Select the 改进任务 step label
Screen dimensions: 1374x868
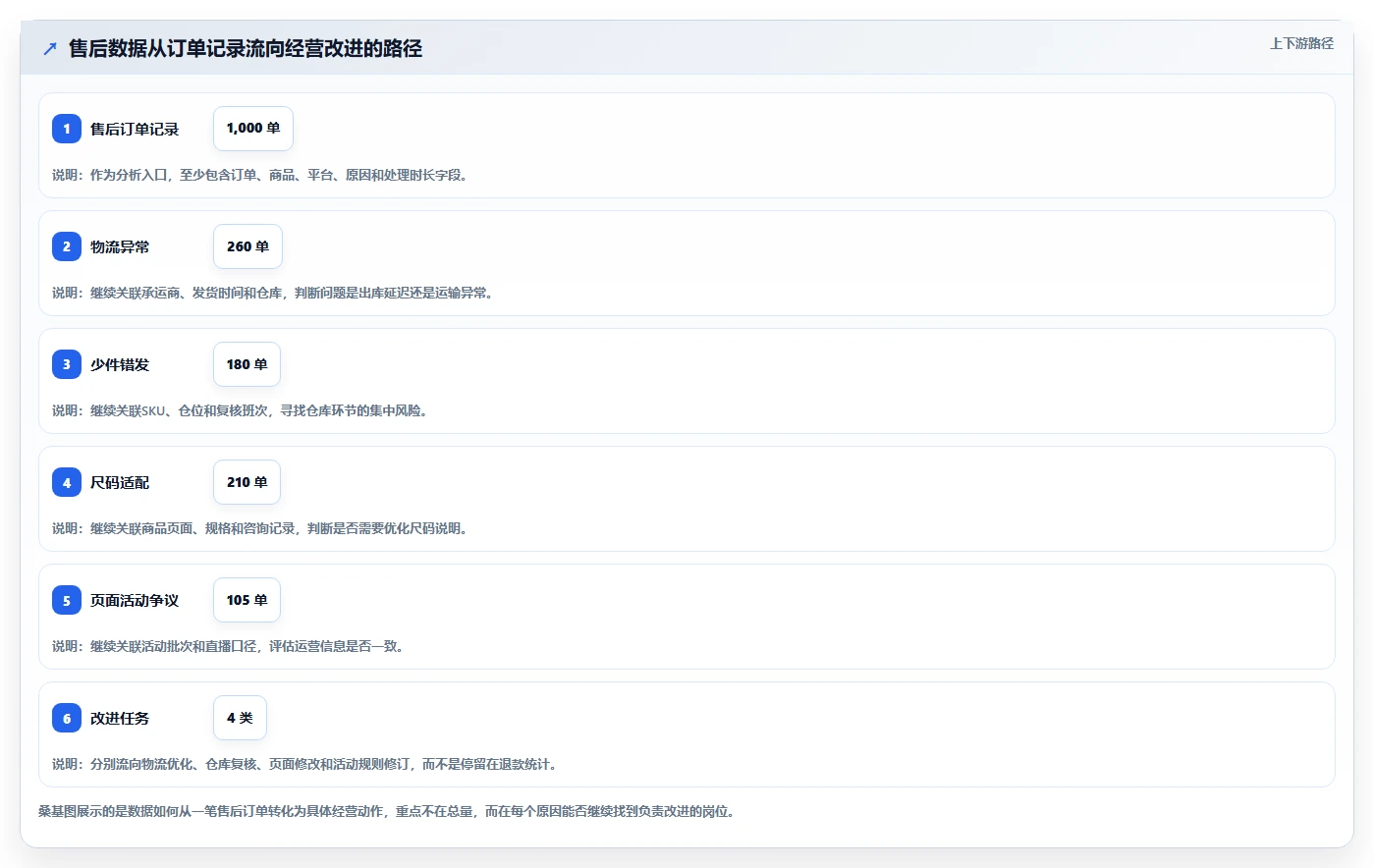click(120, 718)
